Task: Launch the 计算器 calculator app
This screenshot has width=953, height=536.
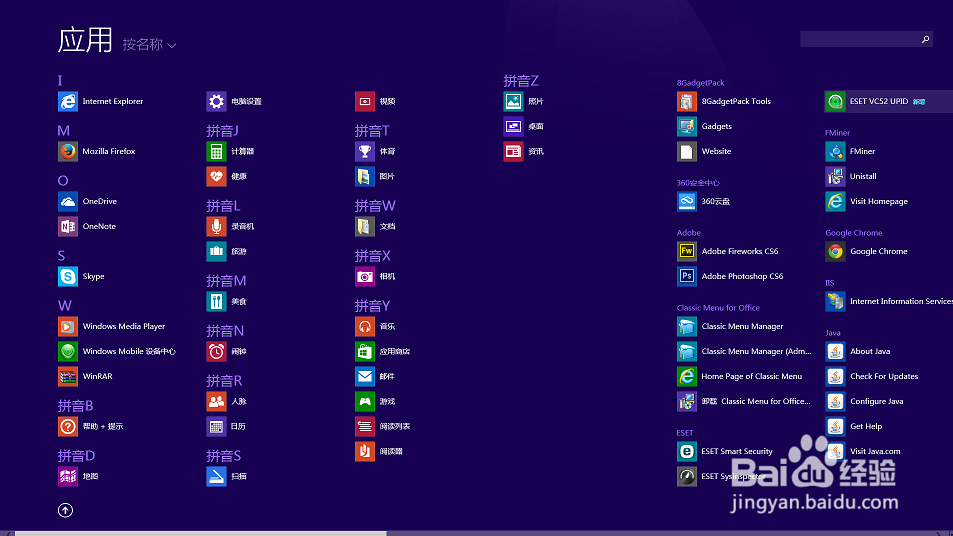Action: click(230, 151)
